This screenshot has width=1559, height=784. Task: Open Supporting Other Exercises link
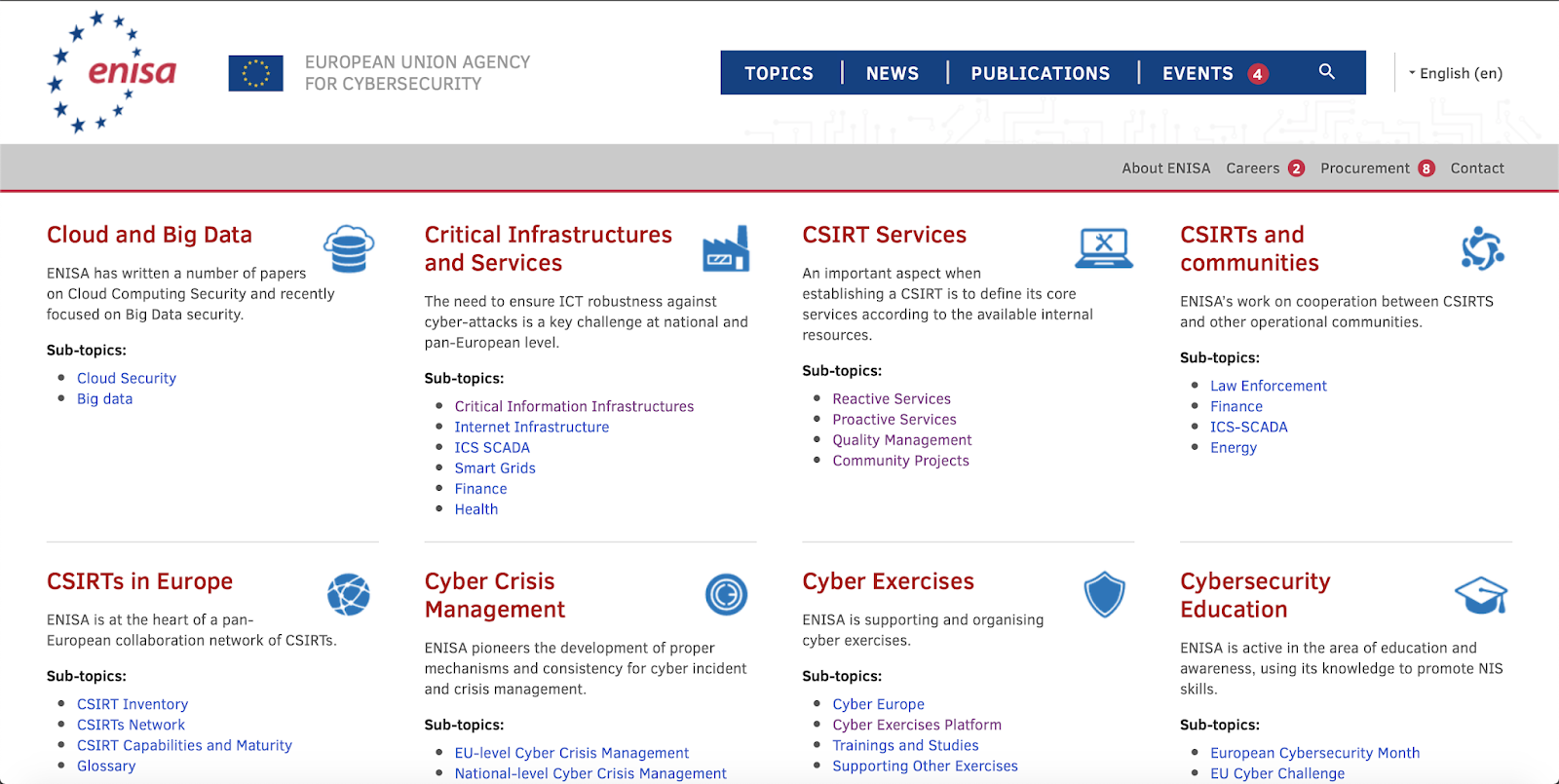coord(925,765)
